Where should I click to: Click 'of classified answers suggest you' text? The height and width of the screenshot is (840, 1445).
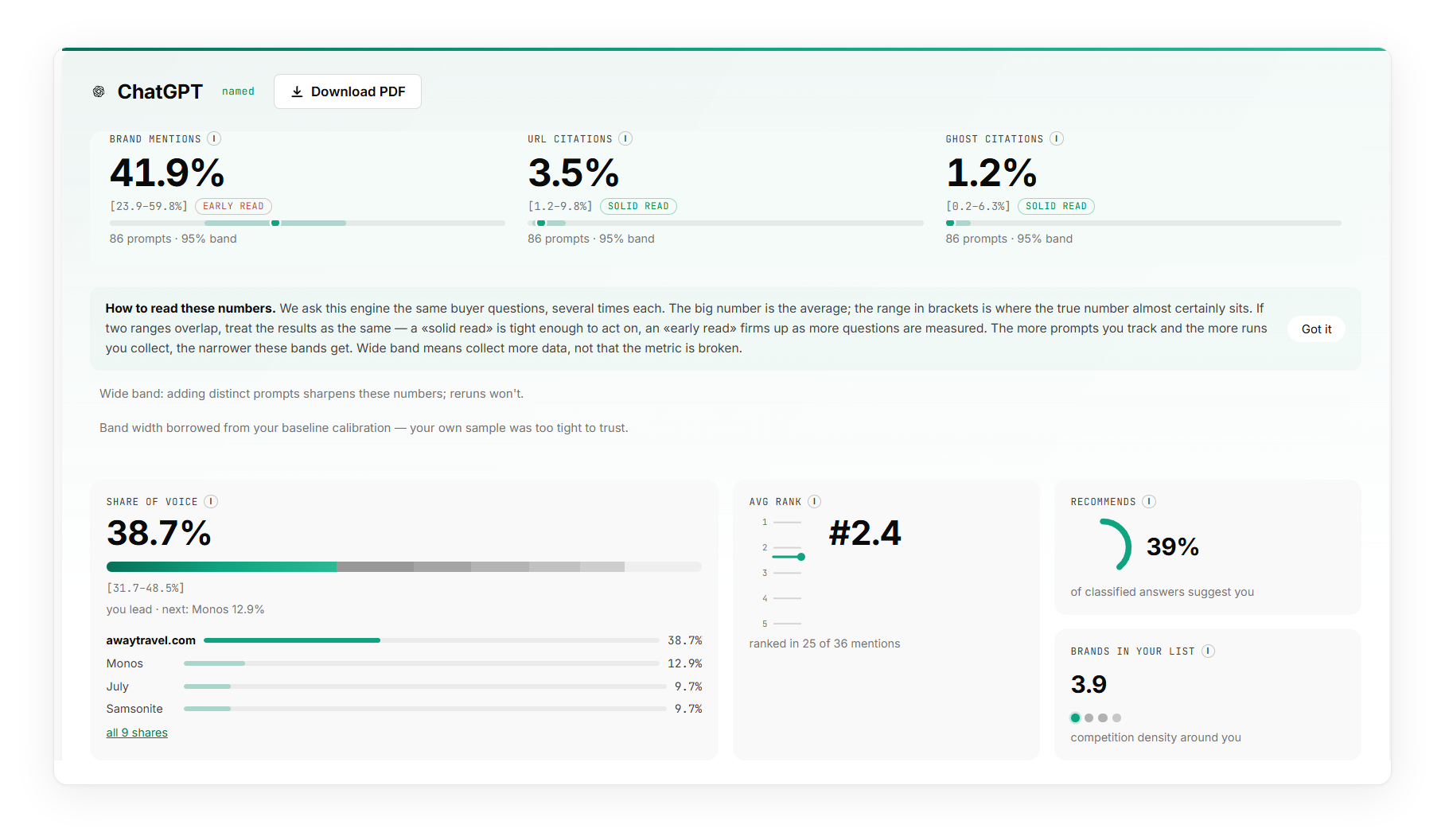(x=1162, y=592)
